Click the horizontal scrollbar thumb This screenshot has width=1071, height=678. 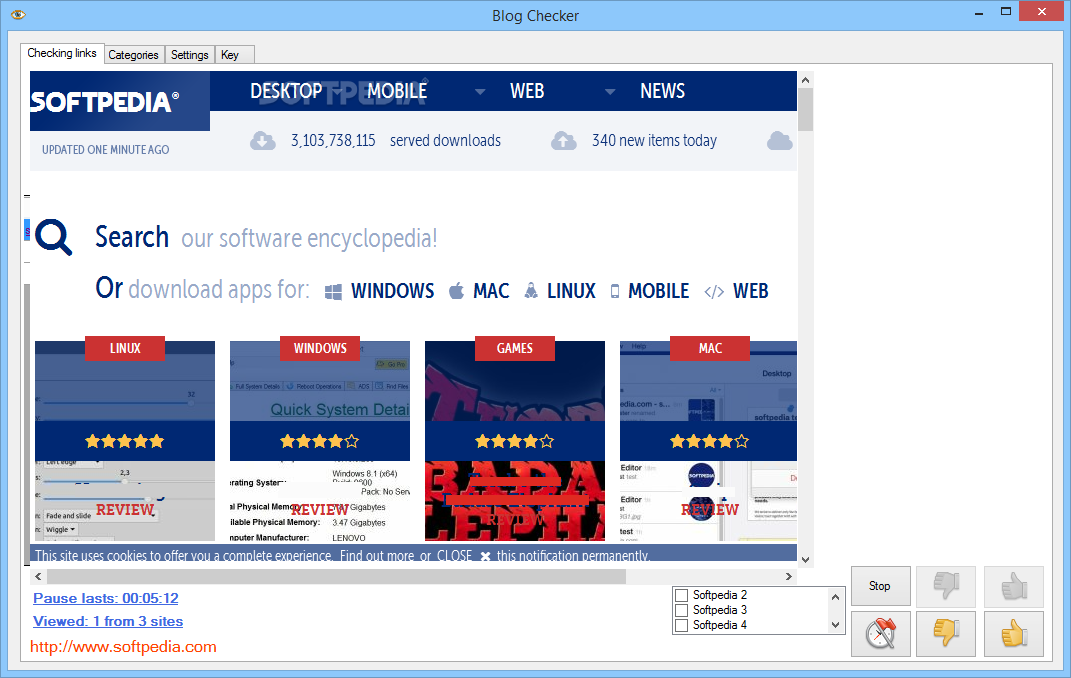coord(336,576)
